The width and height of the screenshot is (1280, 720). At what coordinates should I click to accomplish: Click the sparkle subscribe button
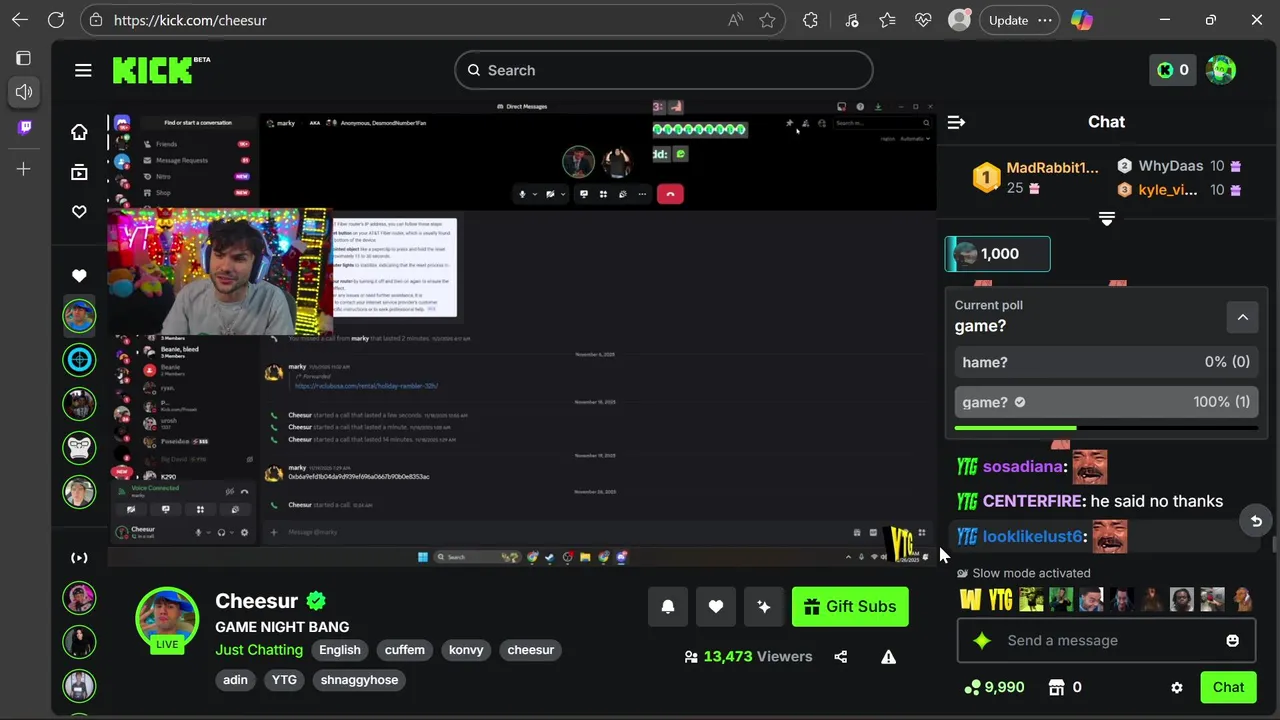click(x=764, y=606)
